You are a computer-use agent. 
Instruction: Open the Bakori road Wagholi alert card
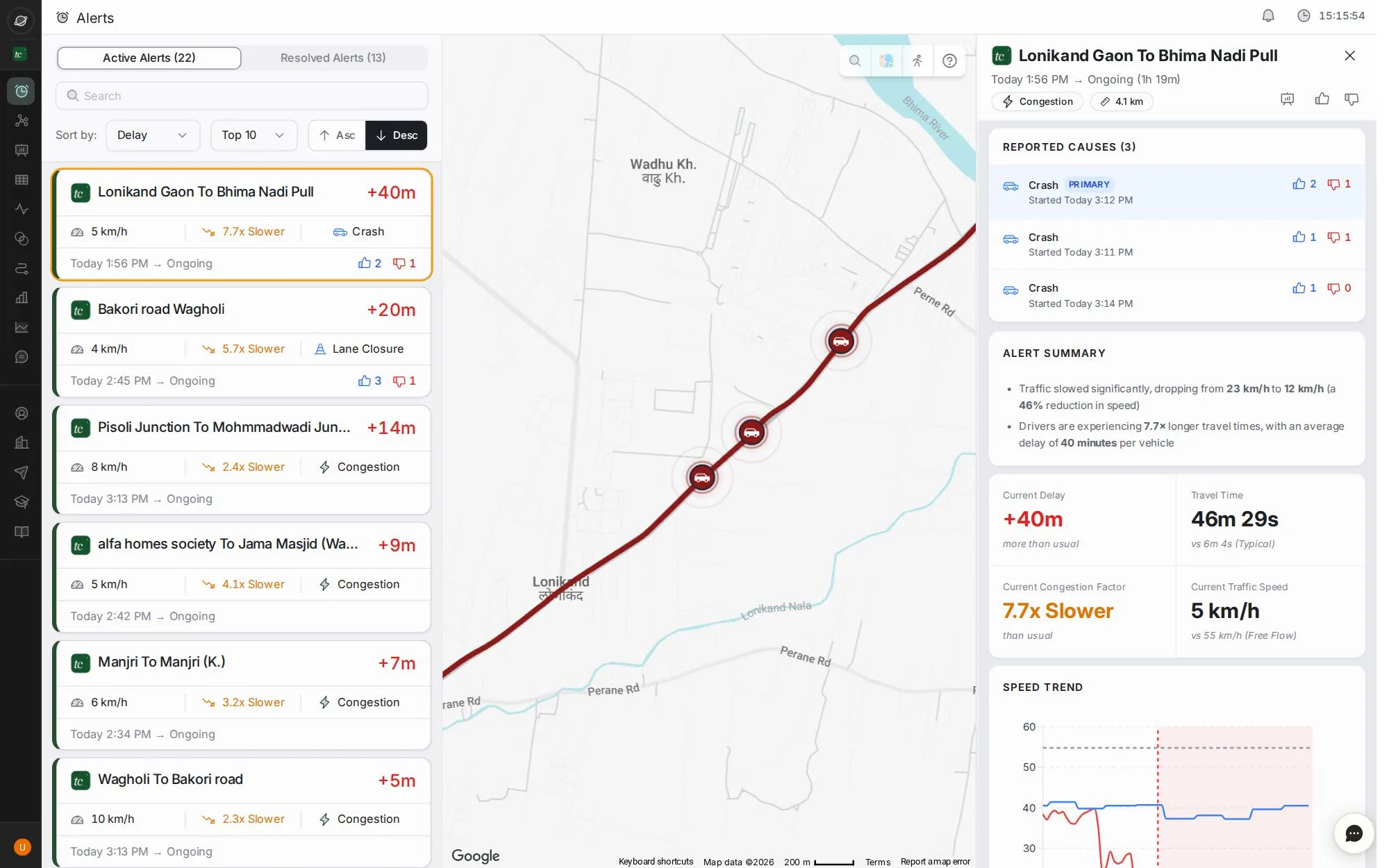click(x=242, y=343)
